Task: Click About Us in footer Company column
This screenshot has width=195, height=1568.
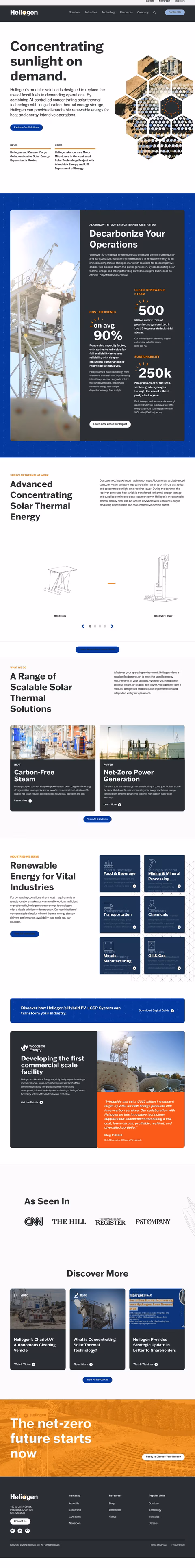Action: (74, 1503)
